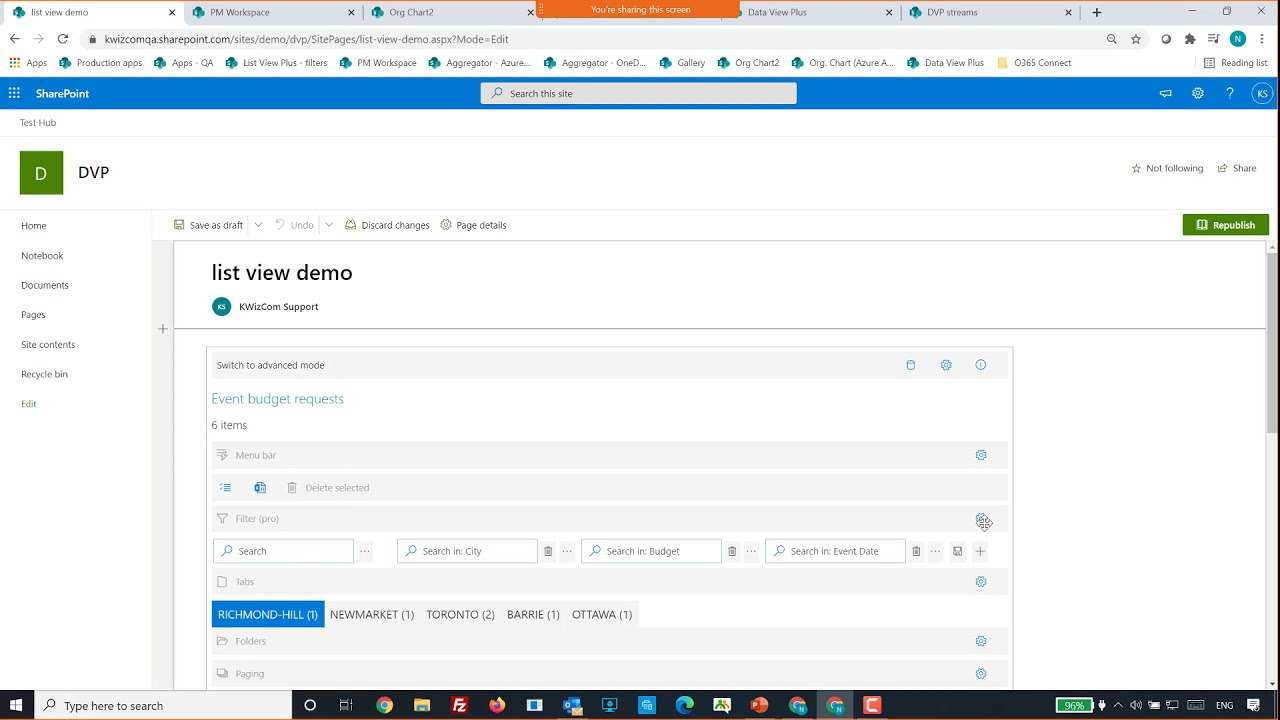Open Folders section settings gear
The height and width of the screenshot is (720, 1280).
click(x=981, y=641)
